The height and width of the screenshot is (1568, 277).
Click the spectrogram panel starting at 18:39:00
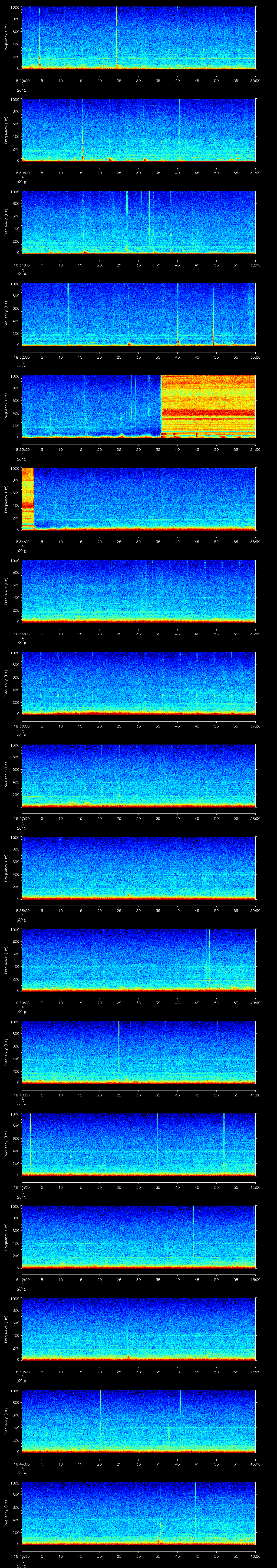click(138, 960)
